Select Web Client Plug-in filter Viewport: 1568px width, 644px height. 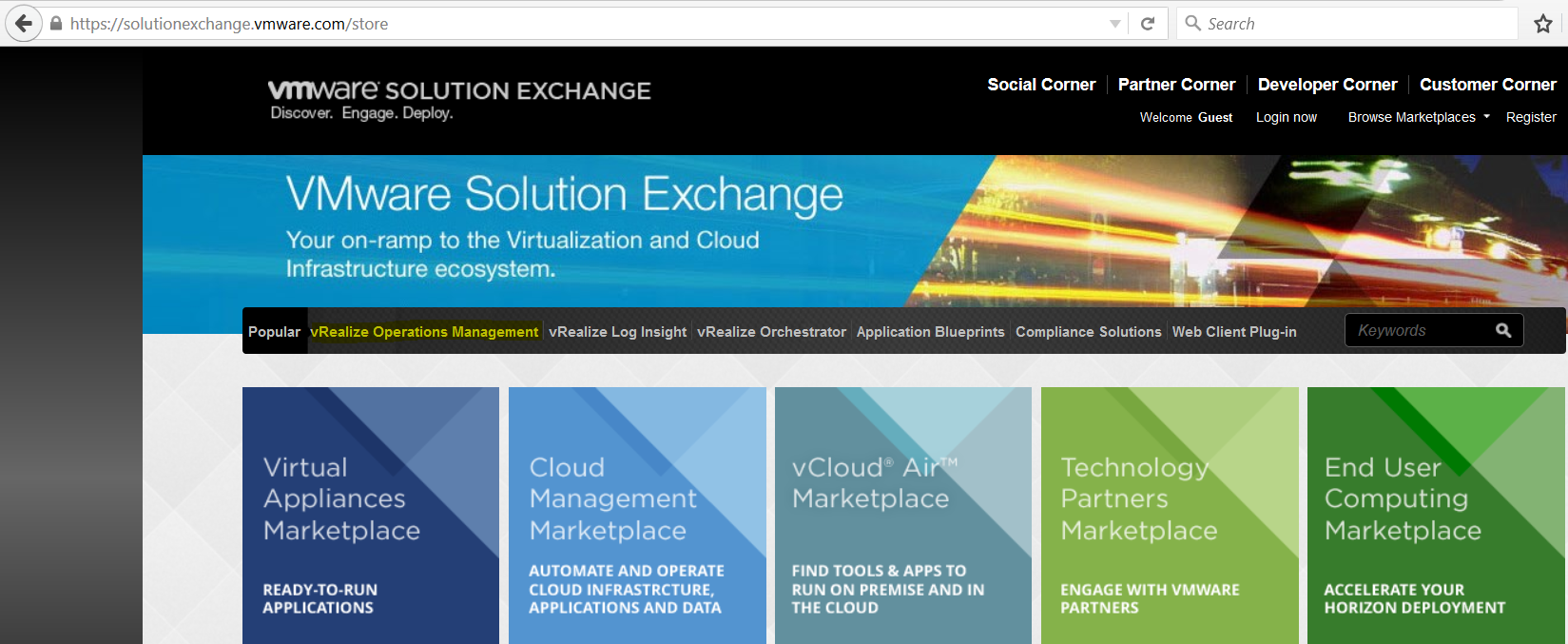(x=1234, y=332)
